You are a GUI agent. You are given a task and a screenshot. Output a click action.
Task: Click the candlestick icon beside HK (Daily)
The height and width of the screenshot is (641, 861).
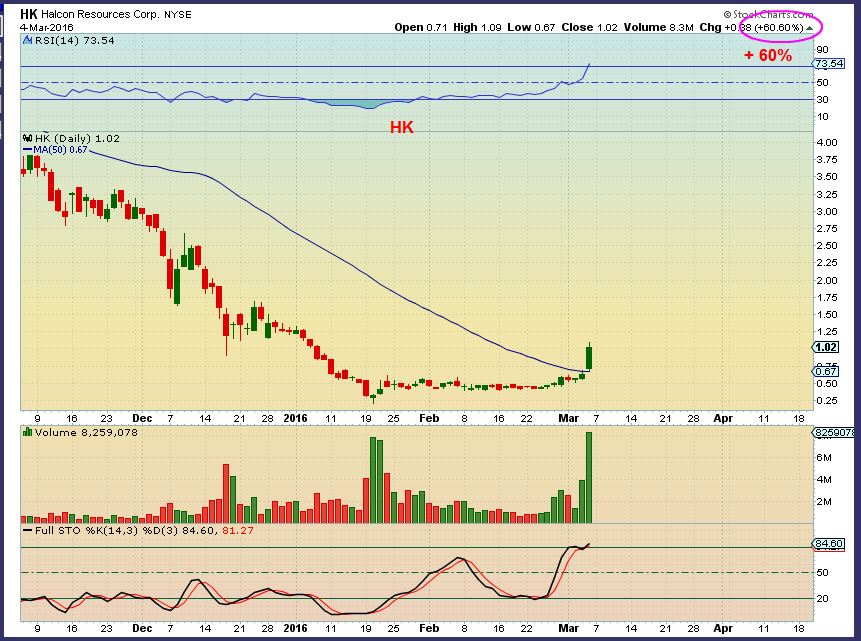click(x=27, y=138)
